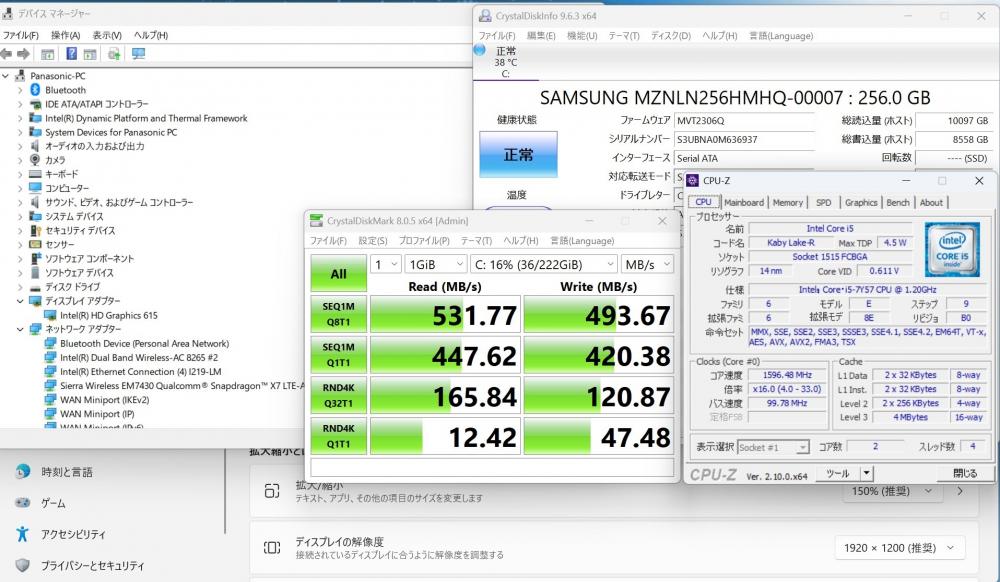
Task: Click the chevron next to the scale setting
Action: click(x=959, y=491)
